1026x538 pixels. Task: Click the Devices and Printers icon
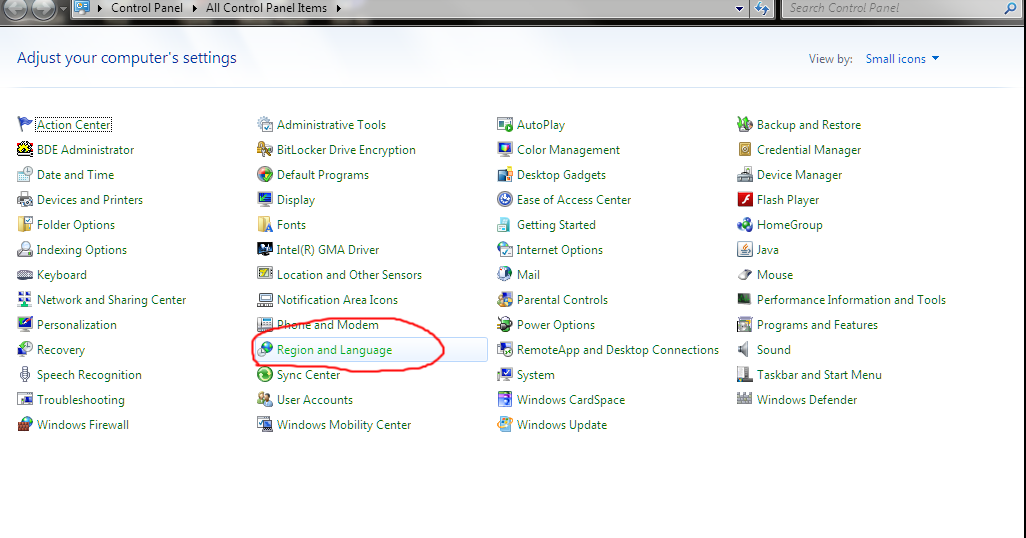click(25, 200)
